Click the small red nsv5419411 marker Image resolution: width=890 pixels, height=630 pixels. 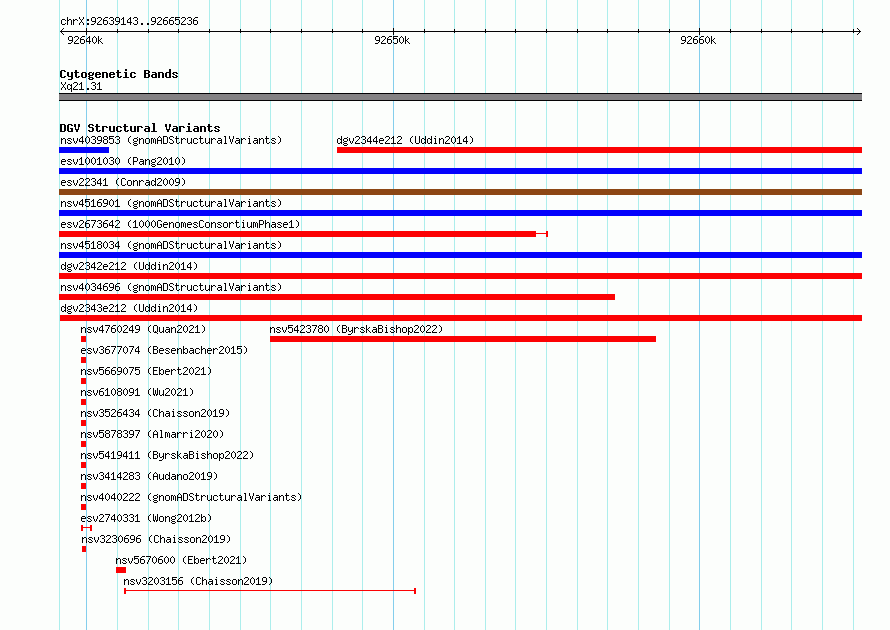click(83, 465)
